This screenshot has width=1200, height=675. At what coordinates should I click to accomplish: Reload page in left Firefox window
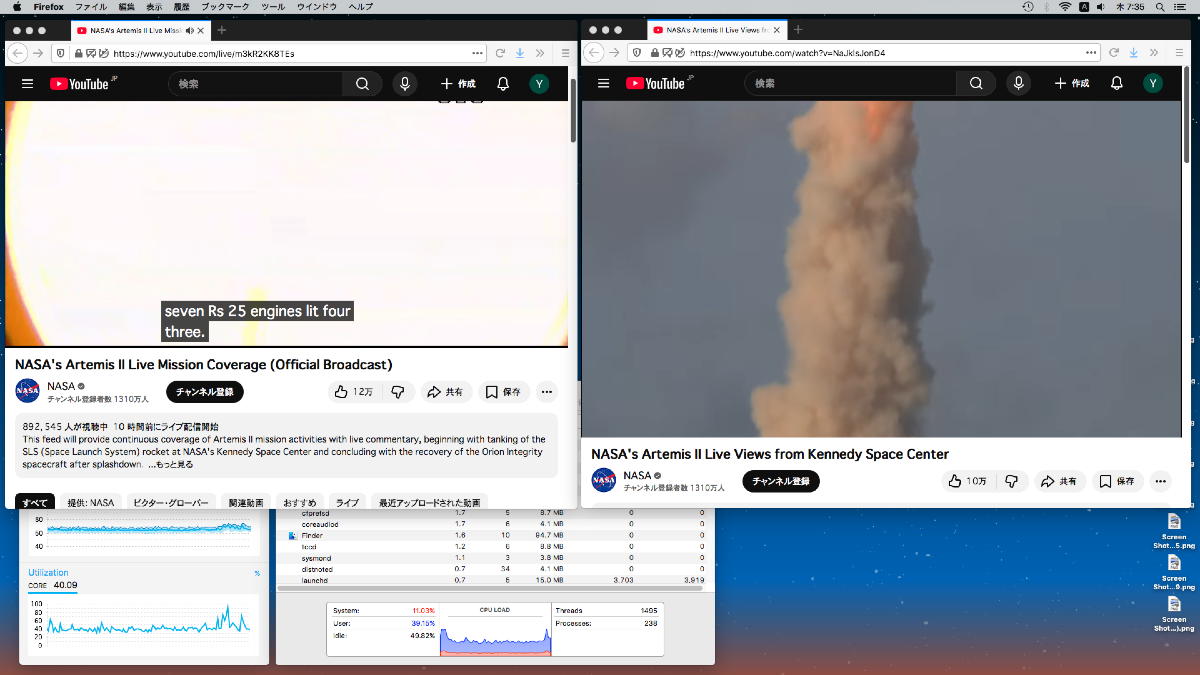[500, 52]
